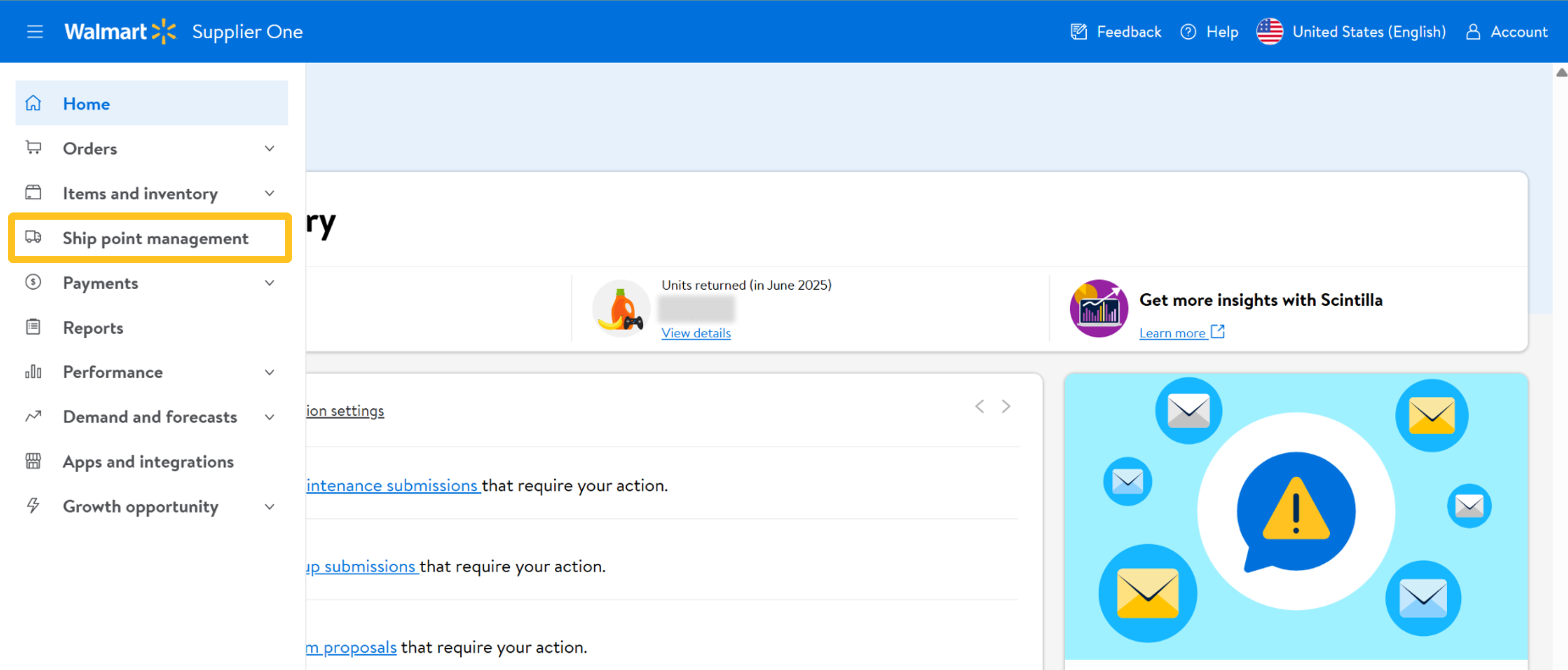Click the Performance bar chart icon
Viewport: 1568px width, 670px height.
(34, 372)
